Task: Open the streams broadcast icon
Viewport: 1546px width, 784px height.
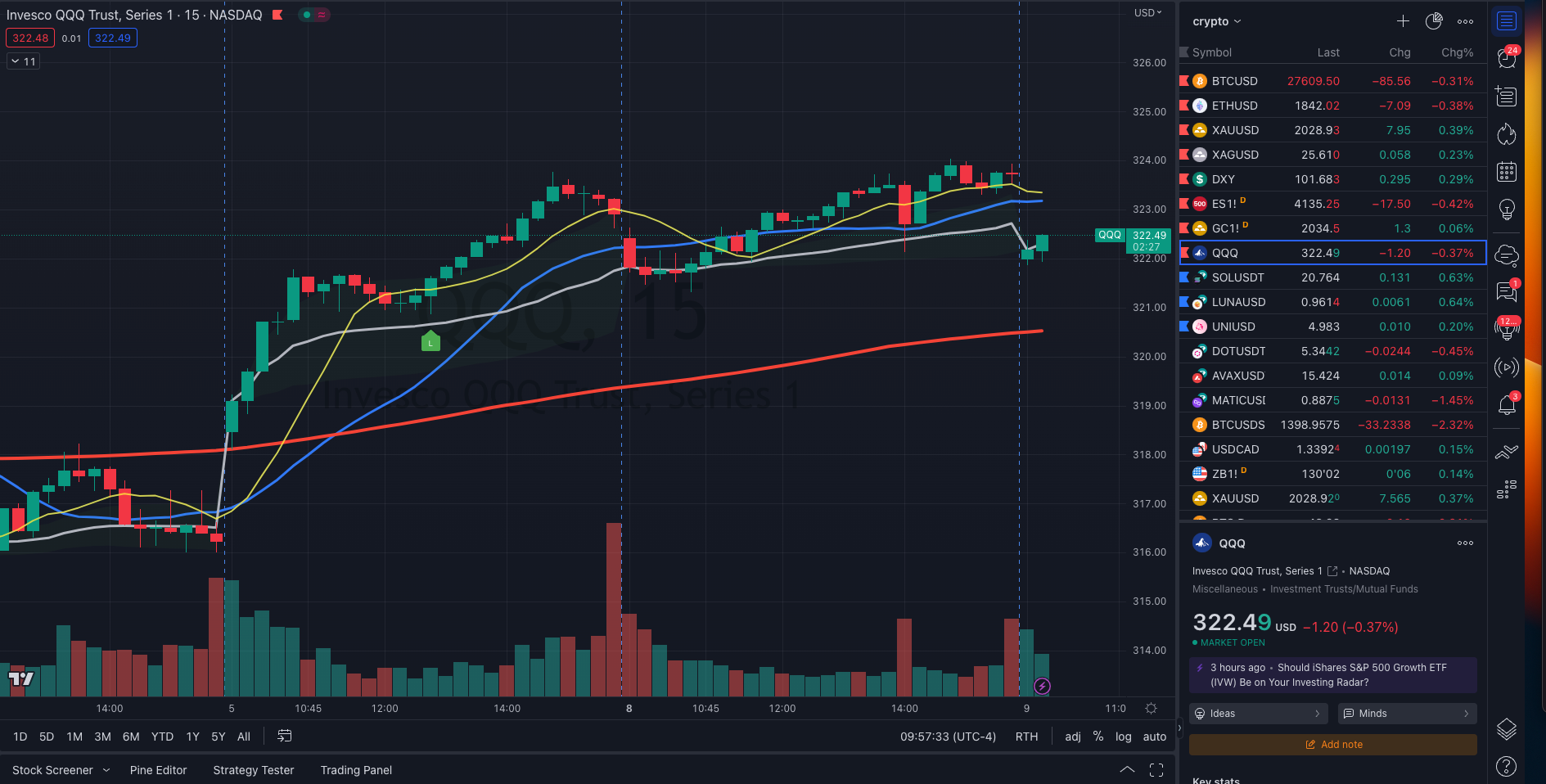Action: pyautogui.click(x=1507, y=367)
